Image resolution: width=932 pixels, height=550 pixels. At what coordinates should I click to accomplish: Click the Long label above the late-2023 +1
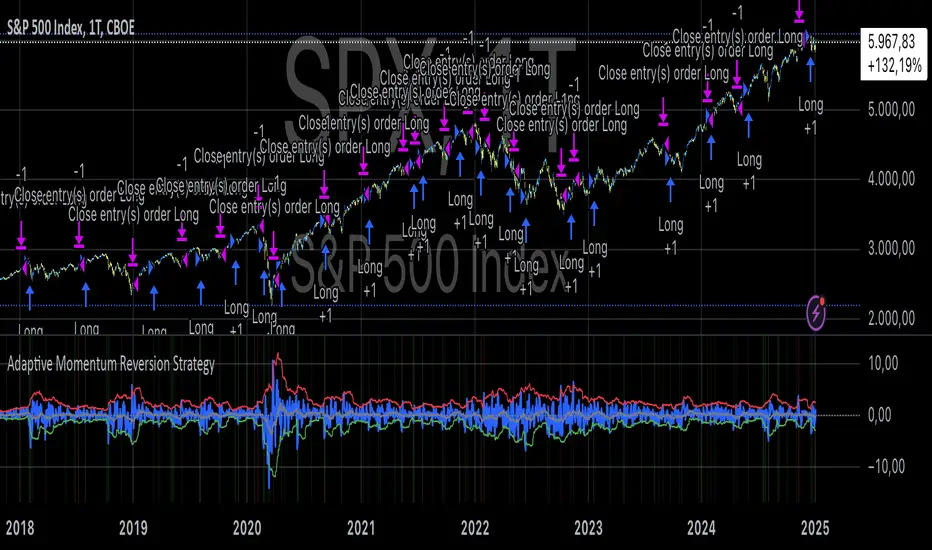point(670,225)
